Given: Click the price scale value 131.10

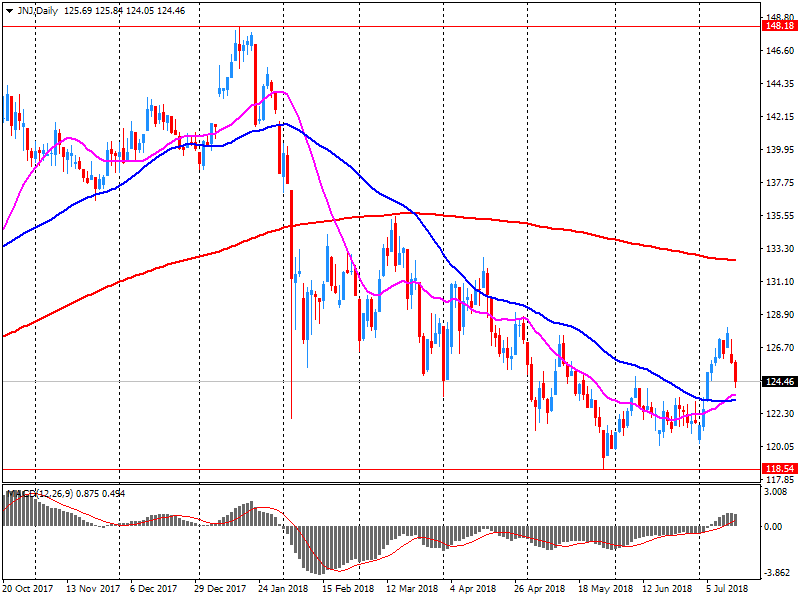Looking at the screenshot, I should point(781,282).
